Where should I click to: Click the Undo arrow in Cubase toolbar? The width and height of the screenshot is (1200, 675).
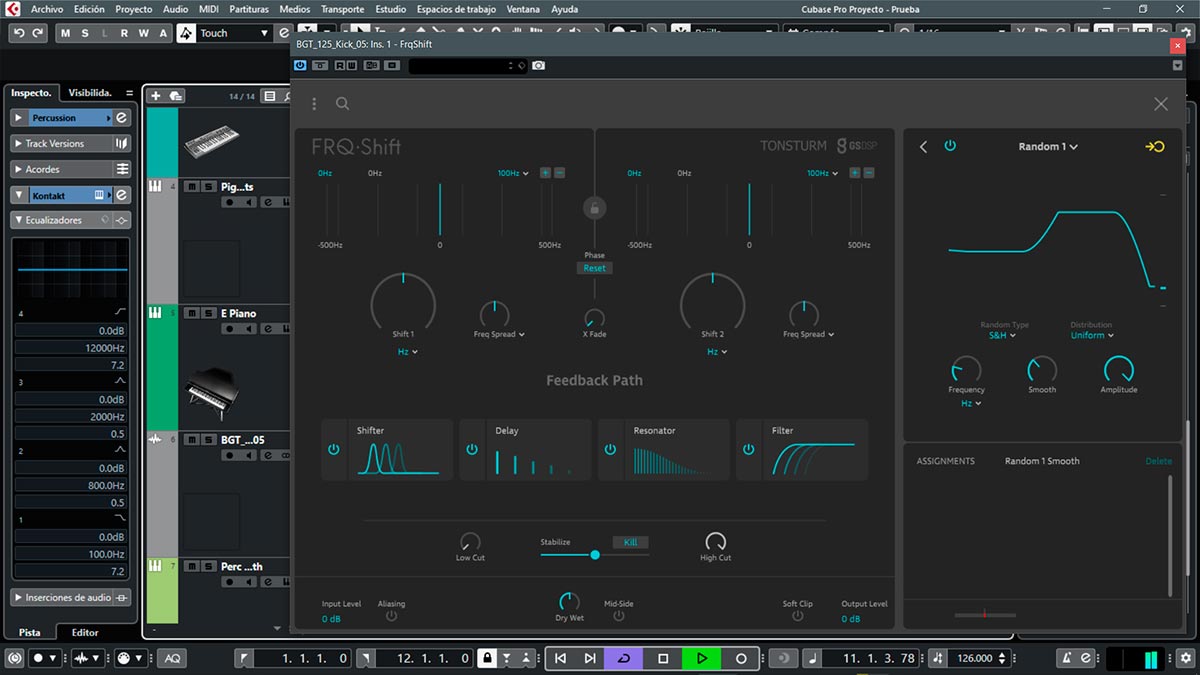(x=18, y=33)
